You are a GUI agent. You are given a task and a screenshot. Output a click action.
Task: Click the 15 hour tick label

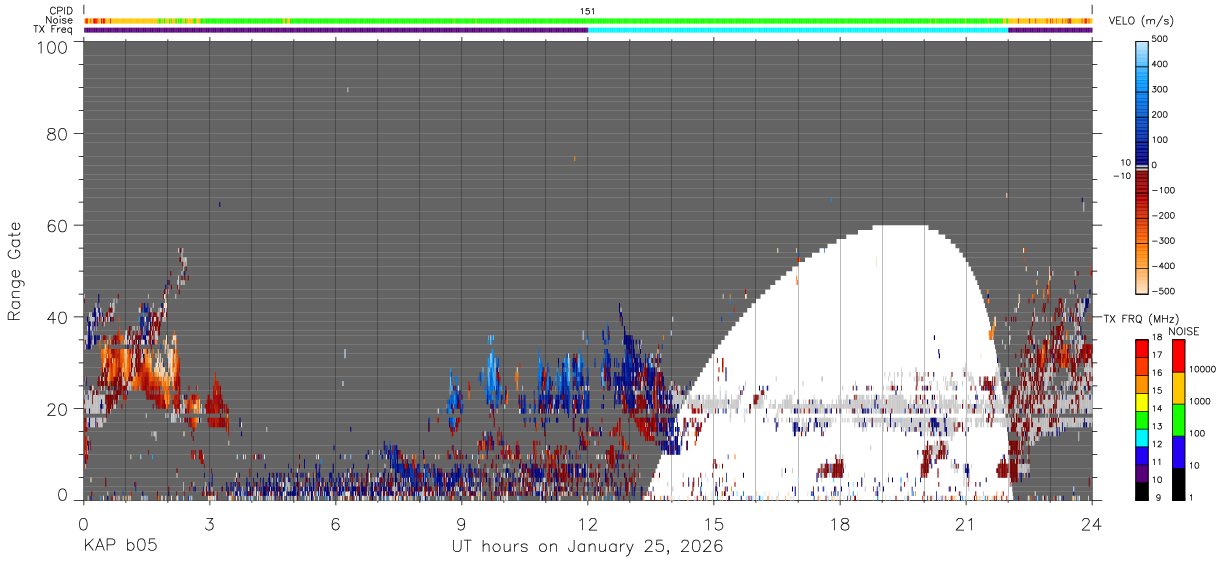[x=714, y=523]
